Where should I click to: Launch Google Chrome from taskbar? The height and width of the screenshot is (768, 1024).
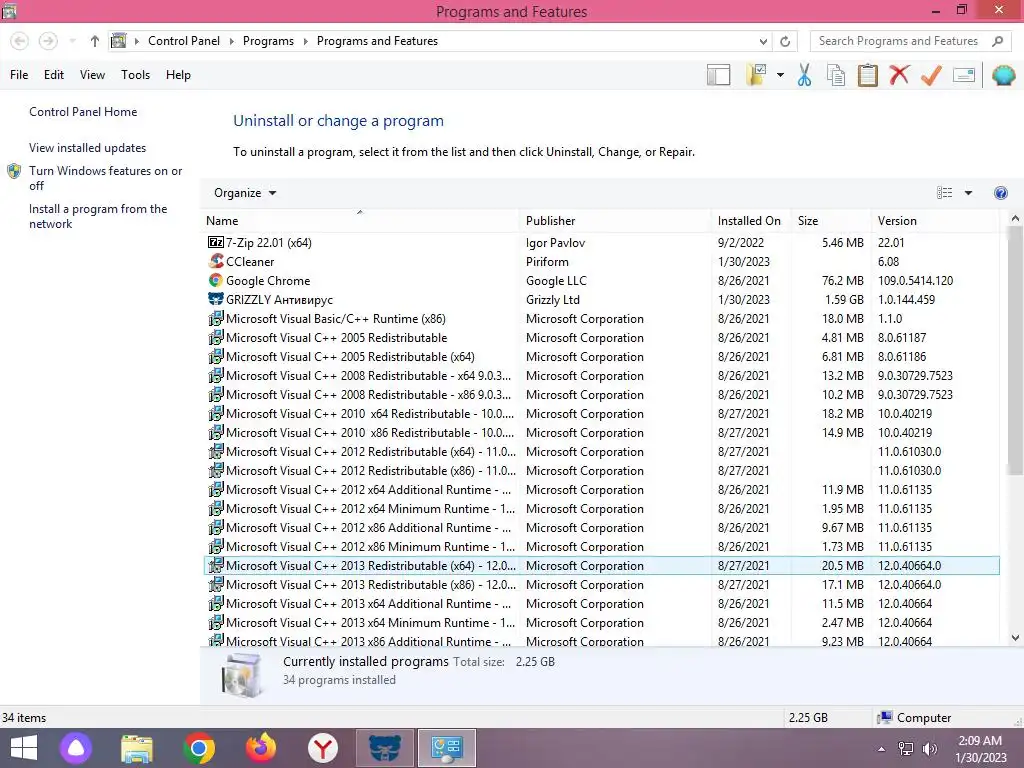199,748
